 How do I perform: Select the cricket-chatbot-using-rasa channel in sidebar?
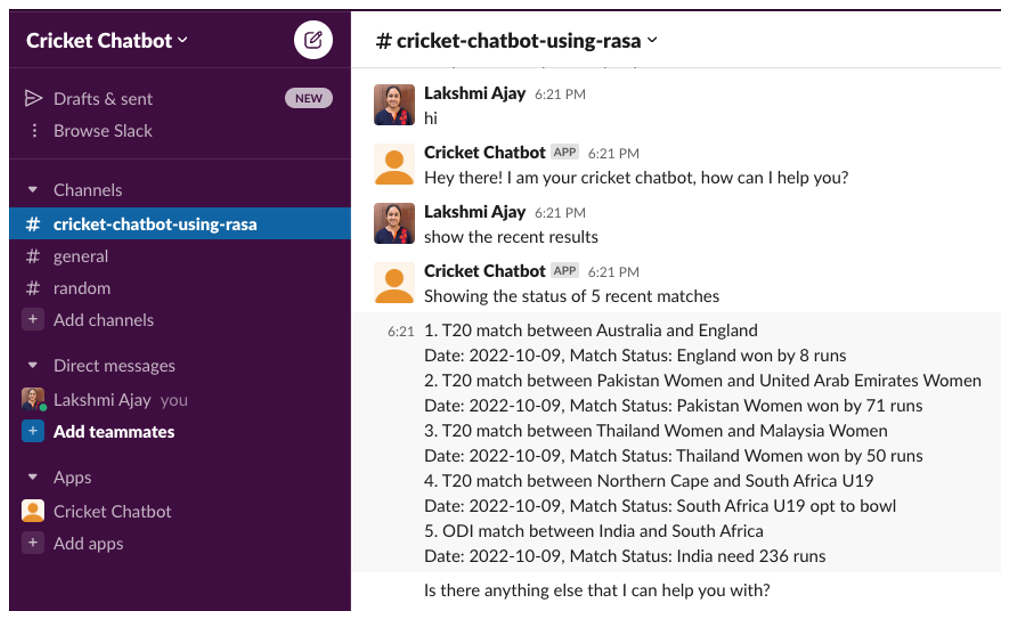(155, 224)
